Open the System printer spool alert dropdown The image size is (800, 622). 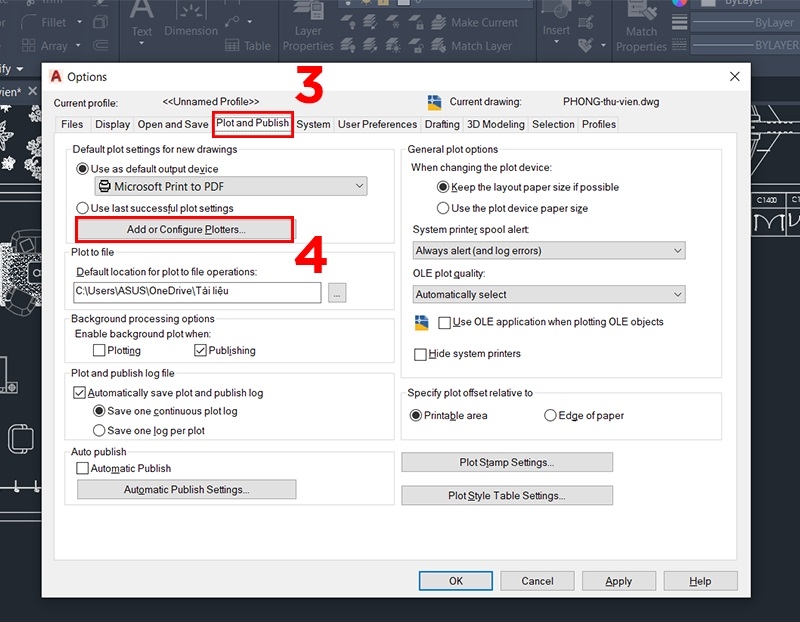click(x=679, y=250)
